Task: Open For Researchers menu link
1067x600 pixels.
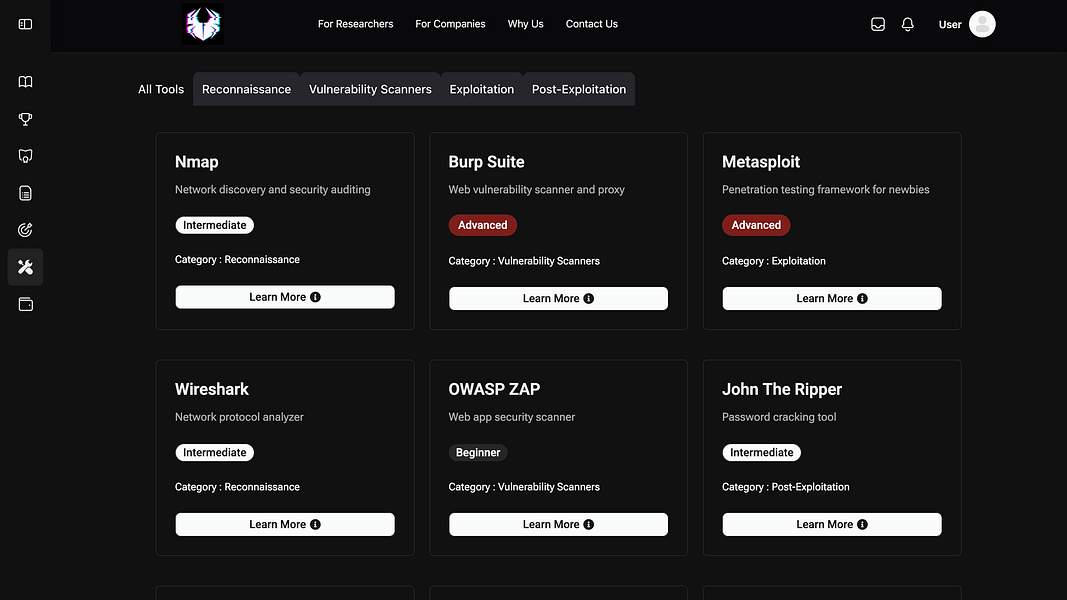Action: click(x=355, y=24)
